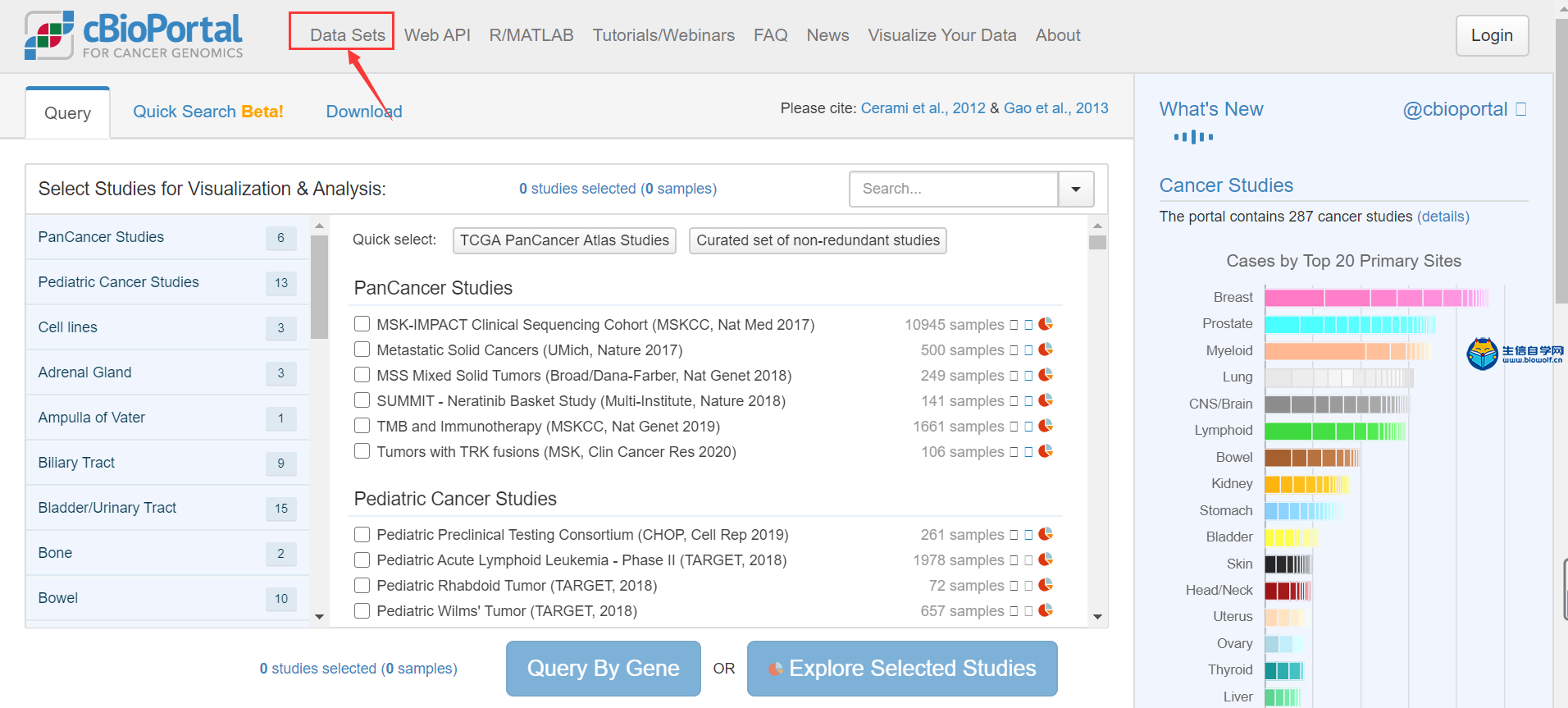Check Pediatric Acute Lymphoid Leukemia study
Screen dimensions: 1568x708
(362, 560)
